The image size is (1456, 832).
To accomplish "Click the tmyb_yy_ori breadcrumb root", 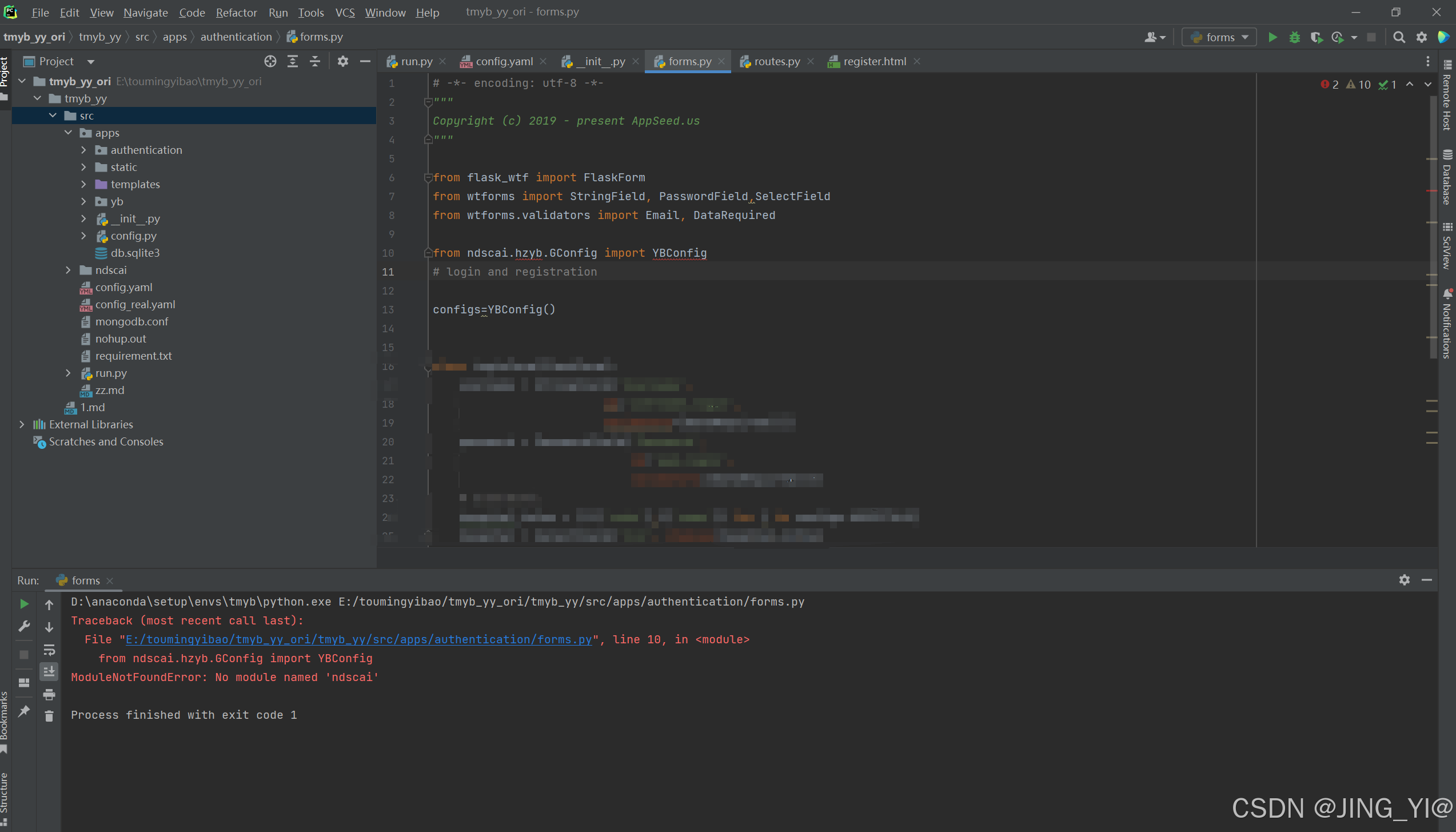I will [x=34, y=37].
